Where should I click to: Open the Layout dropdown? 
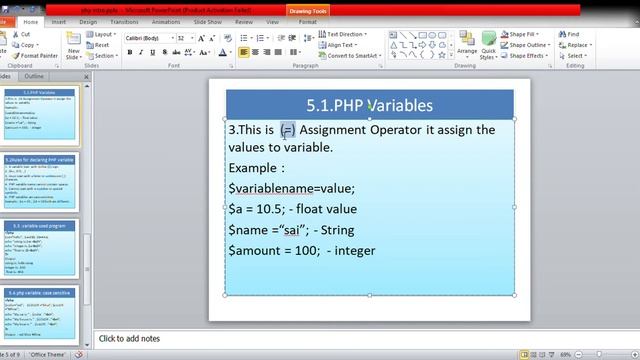coord(101,34)
